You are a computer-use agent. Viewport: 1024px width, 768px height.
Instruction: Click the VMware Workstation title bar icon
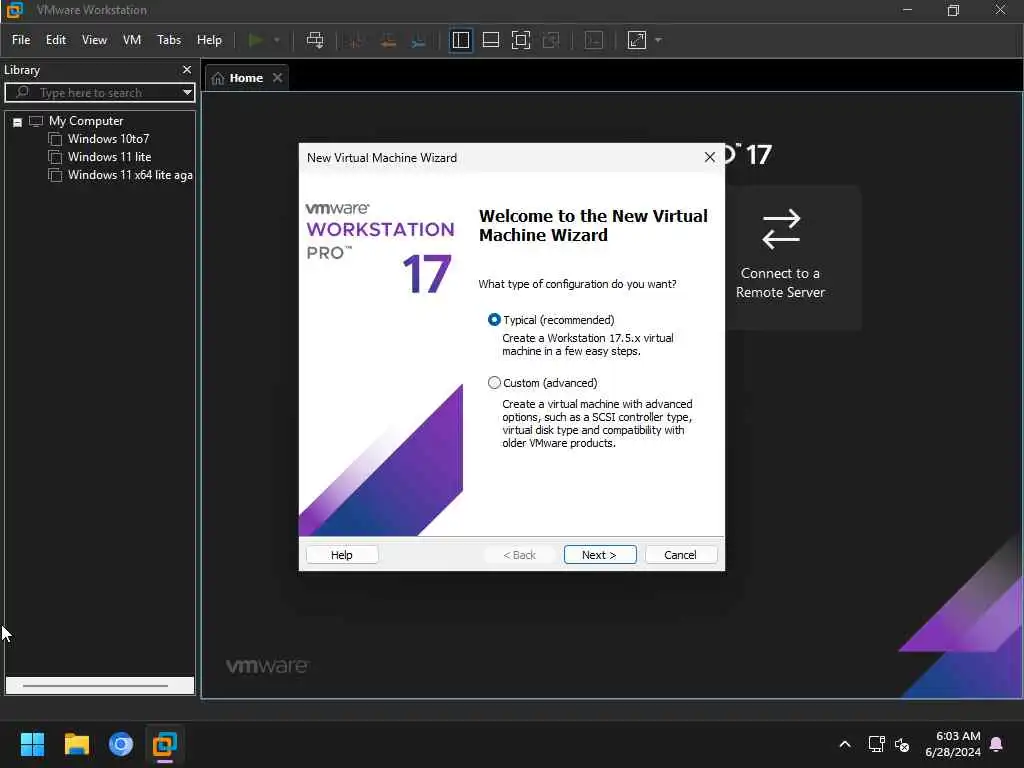pos(14,10)
